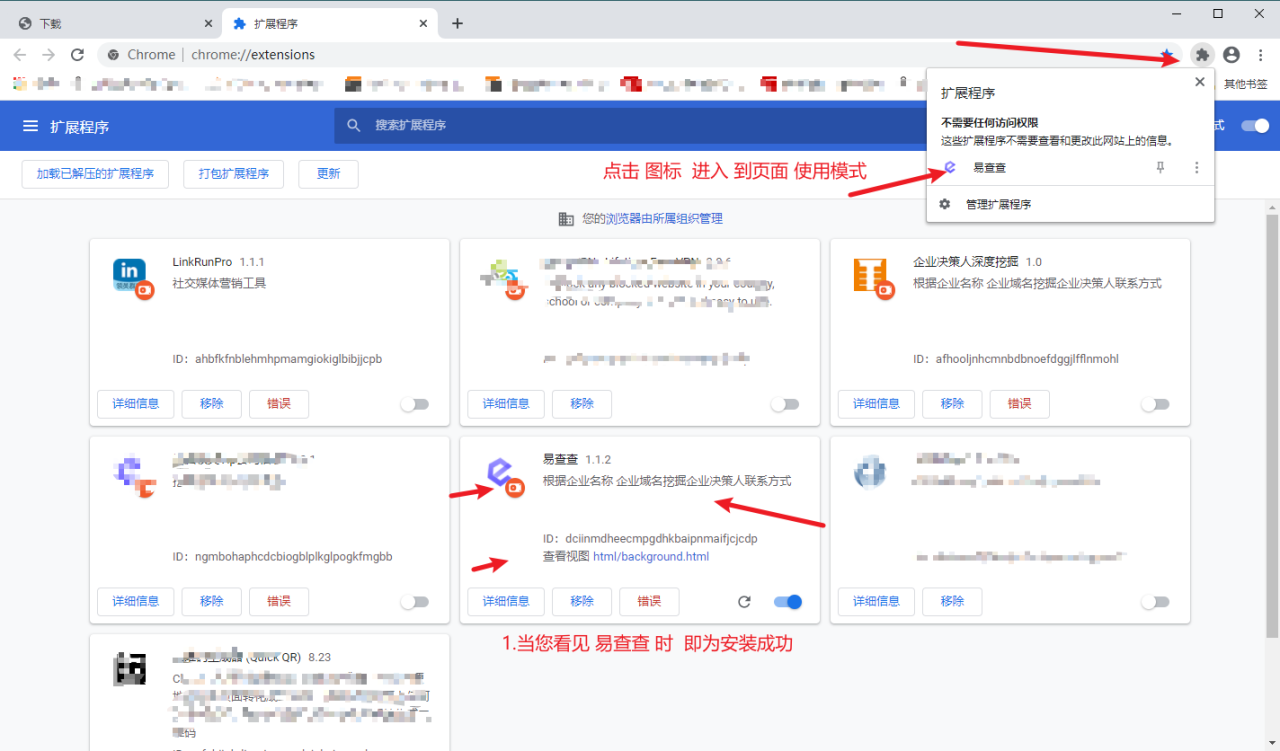
Task: Enable the LinkRunPro extension toggle
Action: coord(414,404)
